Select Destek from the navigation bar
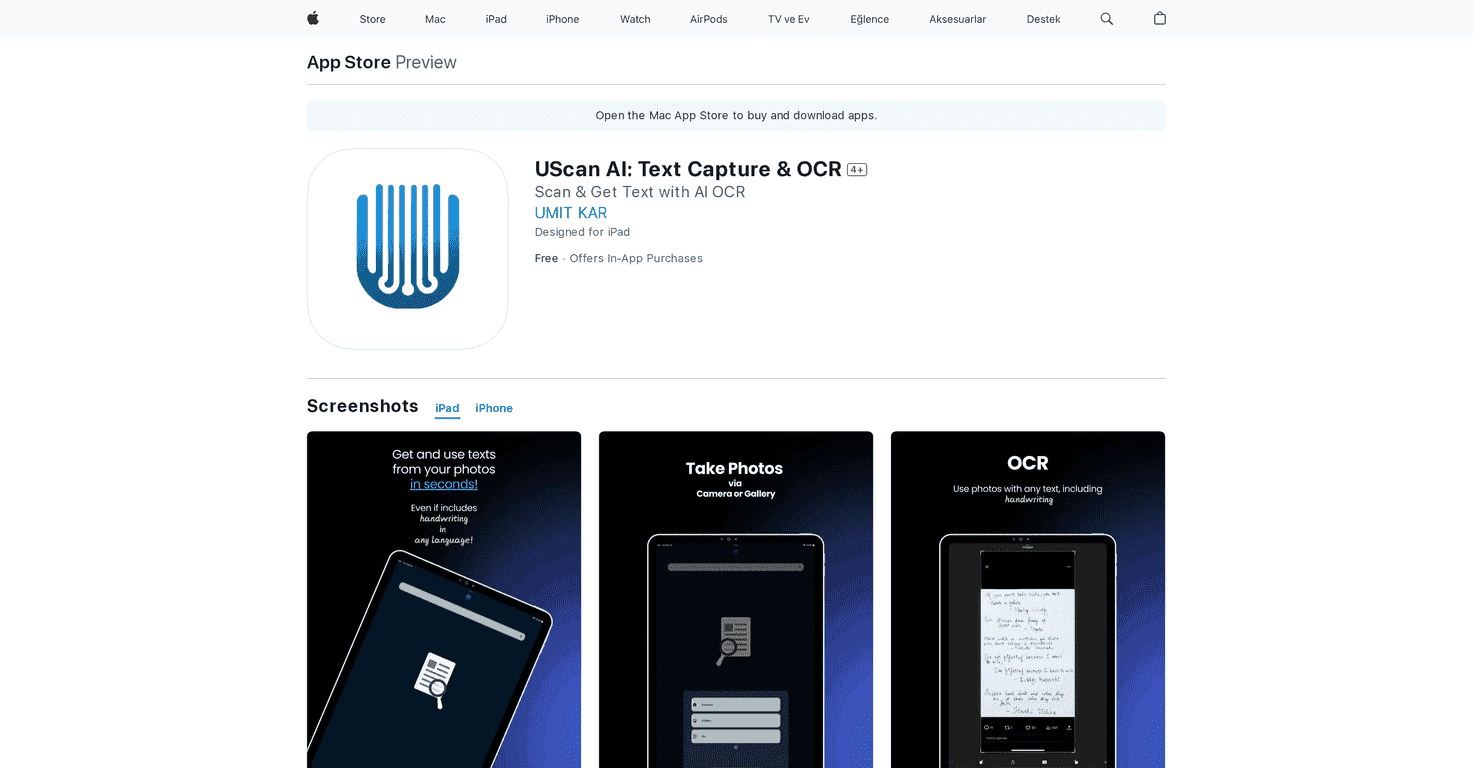Viewport: 1473px width, 768px height. (x=1043, y=19)
